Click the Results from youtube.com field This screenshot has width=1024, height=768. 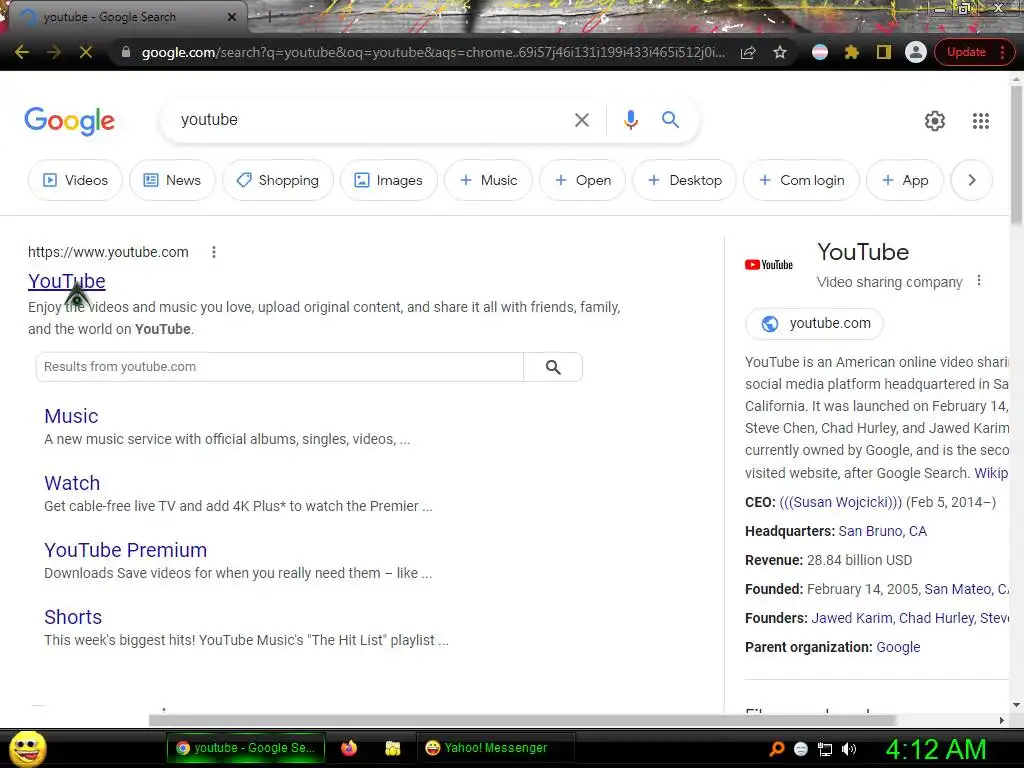(x=280, y=367)
